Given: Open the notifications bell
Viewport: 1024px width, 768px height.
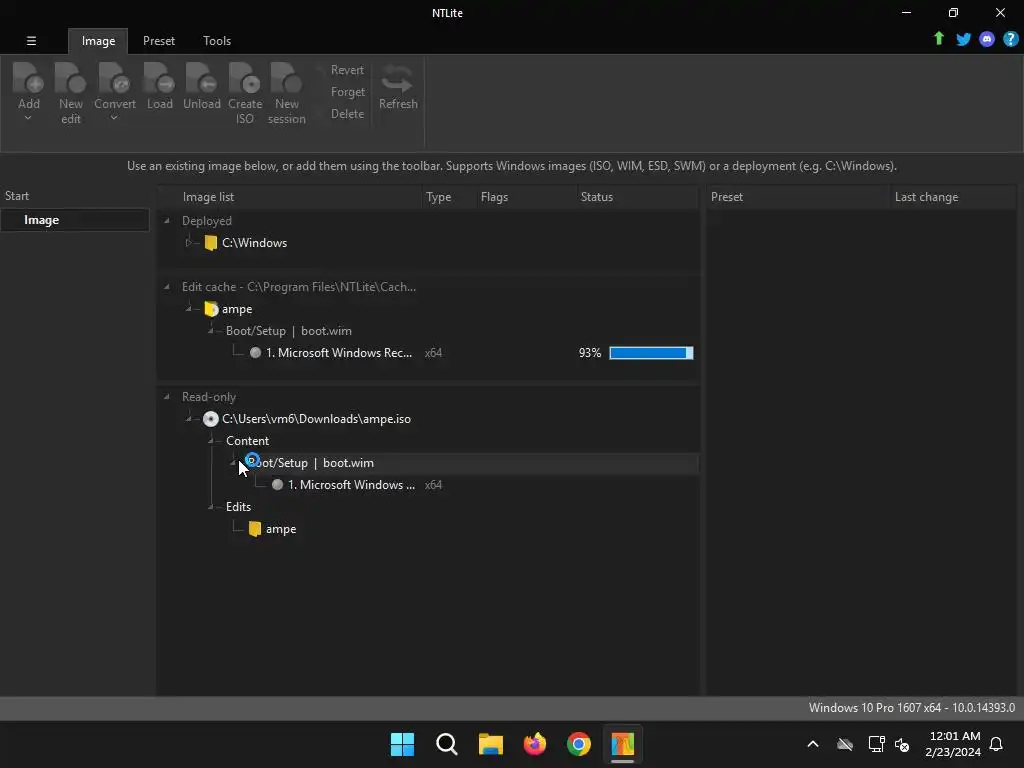Looking at the screenshot, I should (996, 744).
